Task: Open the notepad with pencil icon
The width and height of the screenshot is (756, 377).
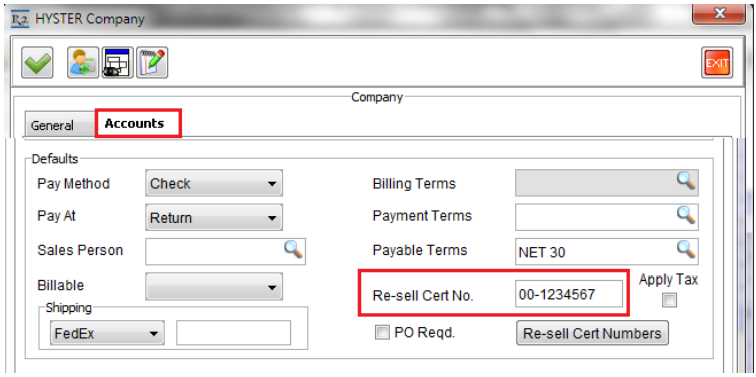Action: 152,63
